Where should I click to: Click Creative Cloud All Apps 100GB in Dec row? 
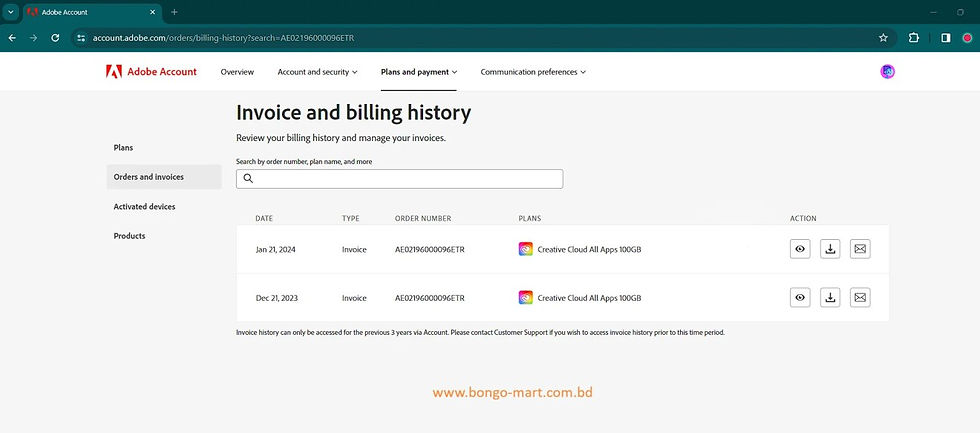(x=589, y=298)
